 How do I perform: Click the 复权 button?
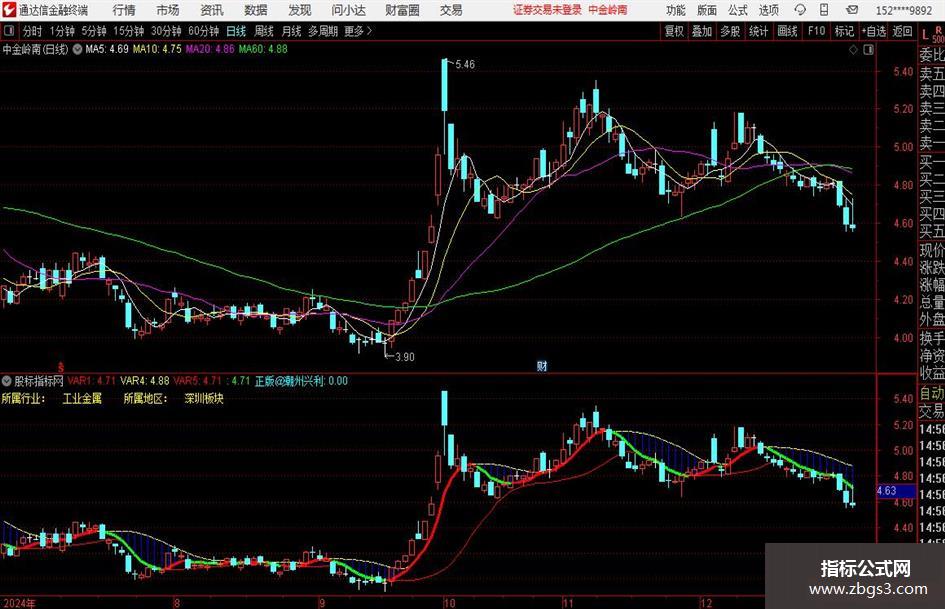click(x=674, y=31)
